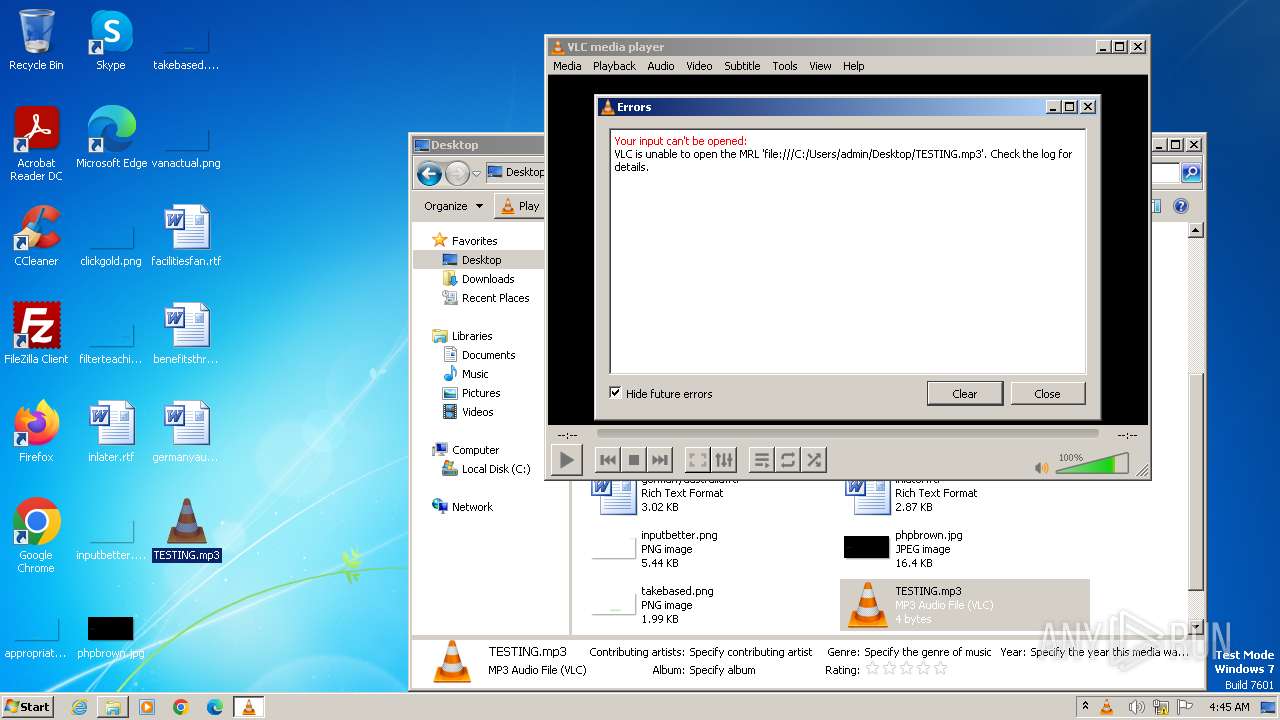Viewport: 1280px width, 720px height.
Task: Open the VLC View menu
Action: (x=820, y=66)
